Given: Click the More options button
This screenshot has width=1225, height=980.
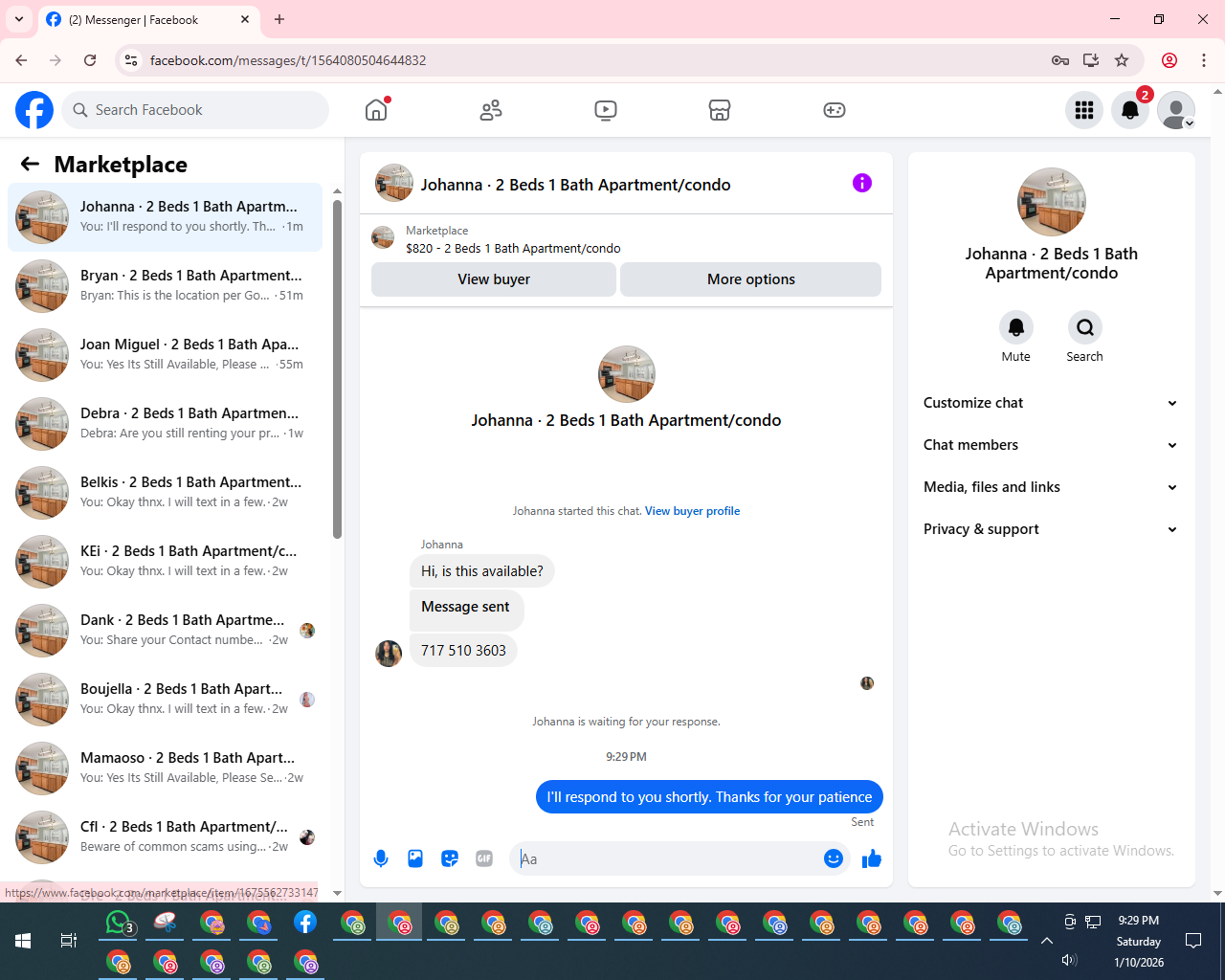Looking at the screenshot, I should [751, 279].
